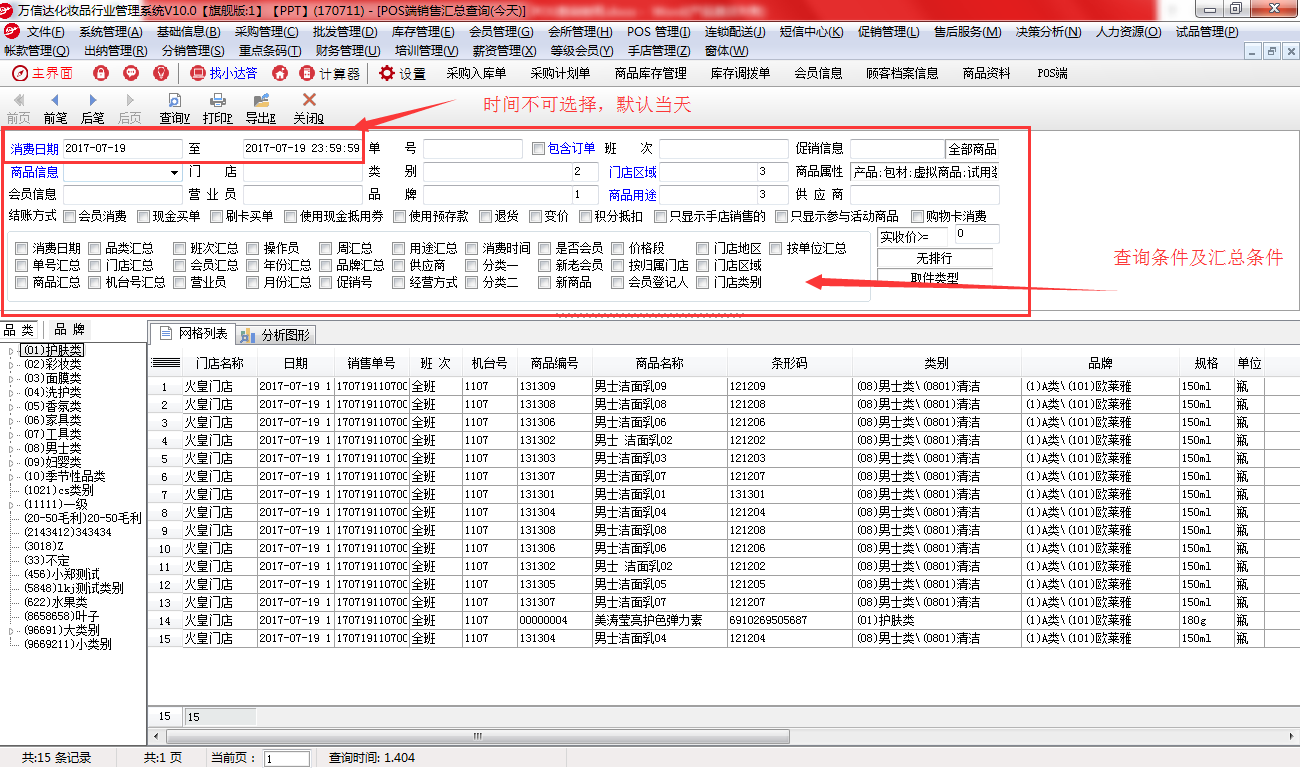
Task: Click the 门店区域 link label
Action: click(x=633, y=172)
